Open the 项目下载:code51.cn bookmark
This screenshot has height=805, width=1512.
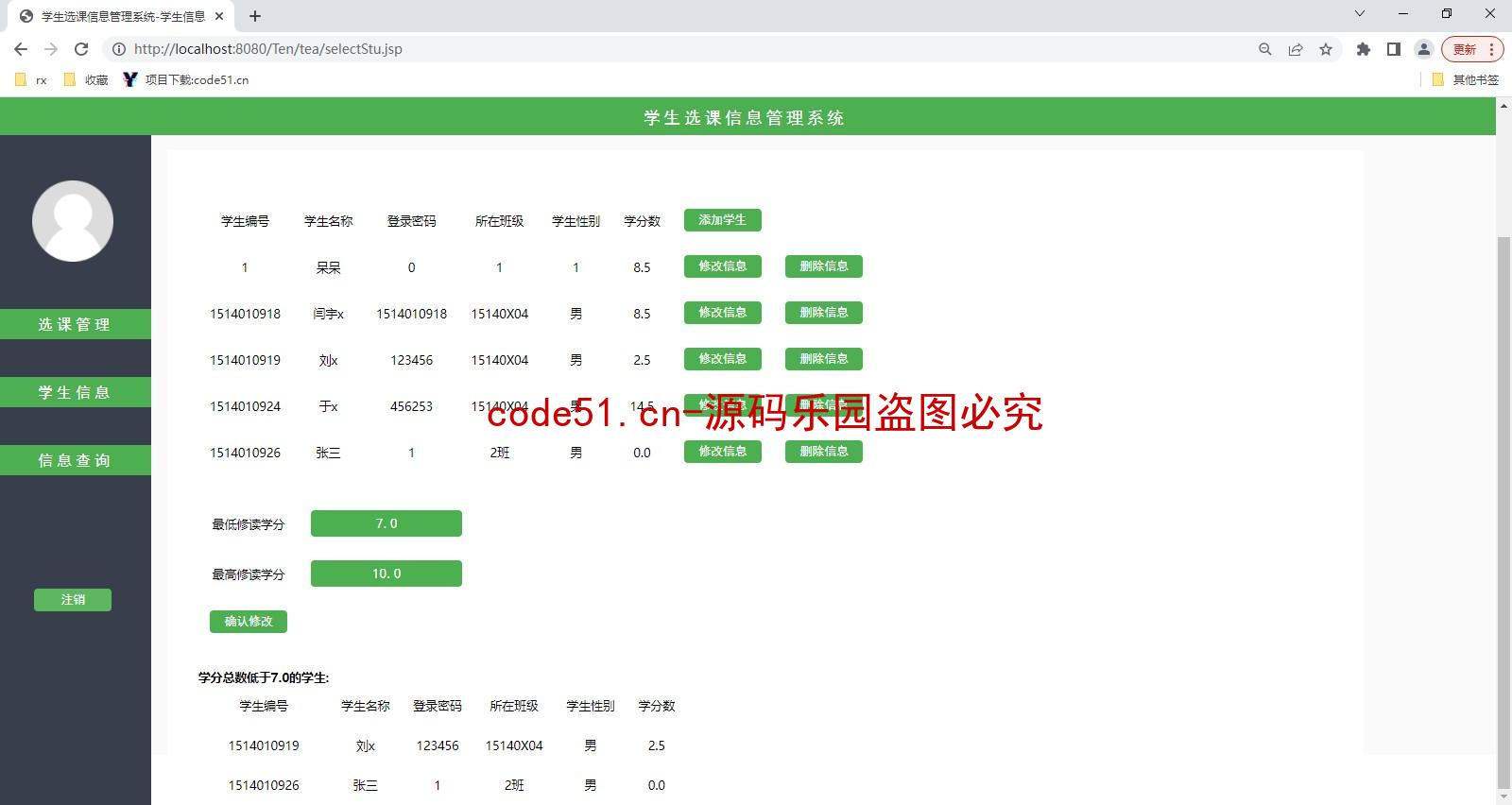click(186, 80)
